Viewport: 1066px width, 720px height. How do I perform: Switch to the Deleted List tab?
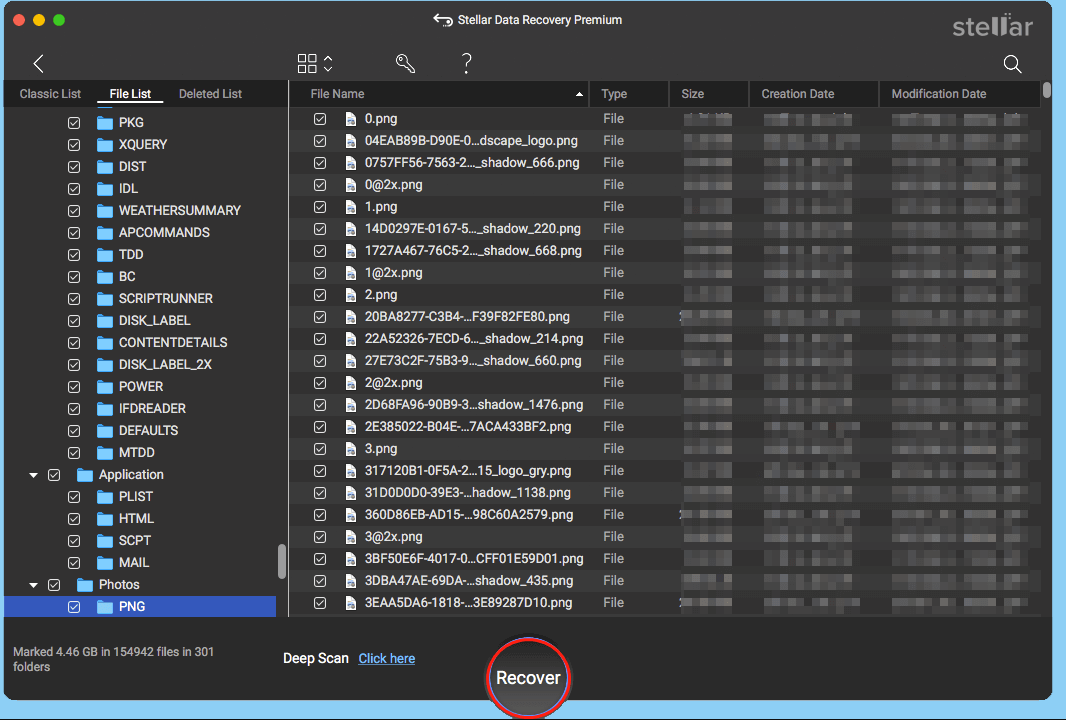coord(210,93)
